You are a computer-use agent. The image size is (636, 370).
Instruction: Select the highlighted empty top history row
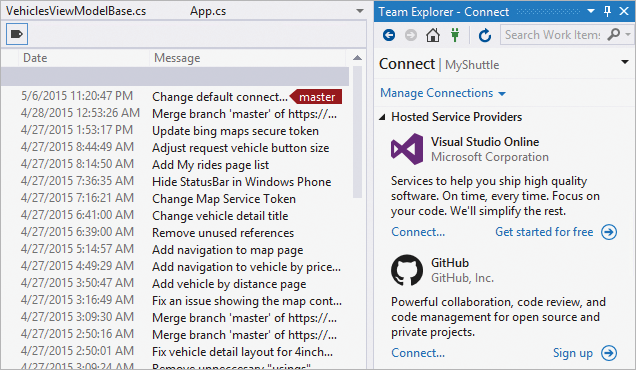click(175, 76)
